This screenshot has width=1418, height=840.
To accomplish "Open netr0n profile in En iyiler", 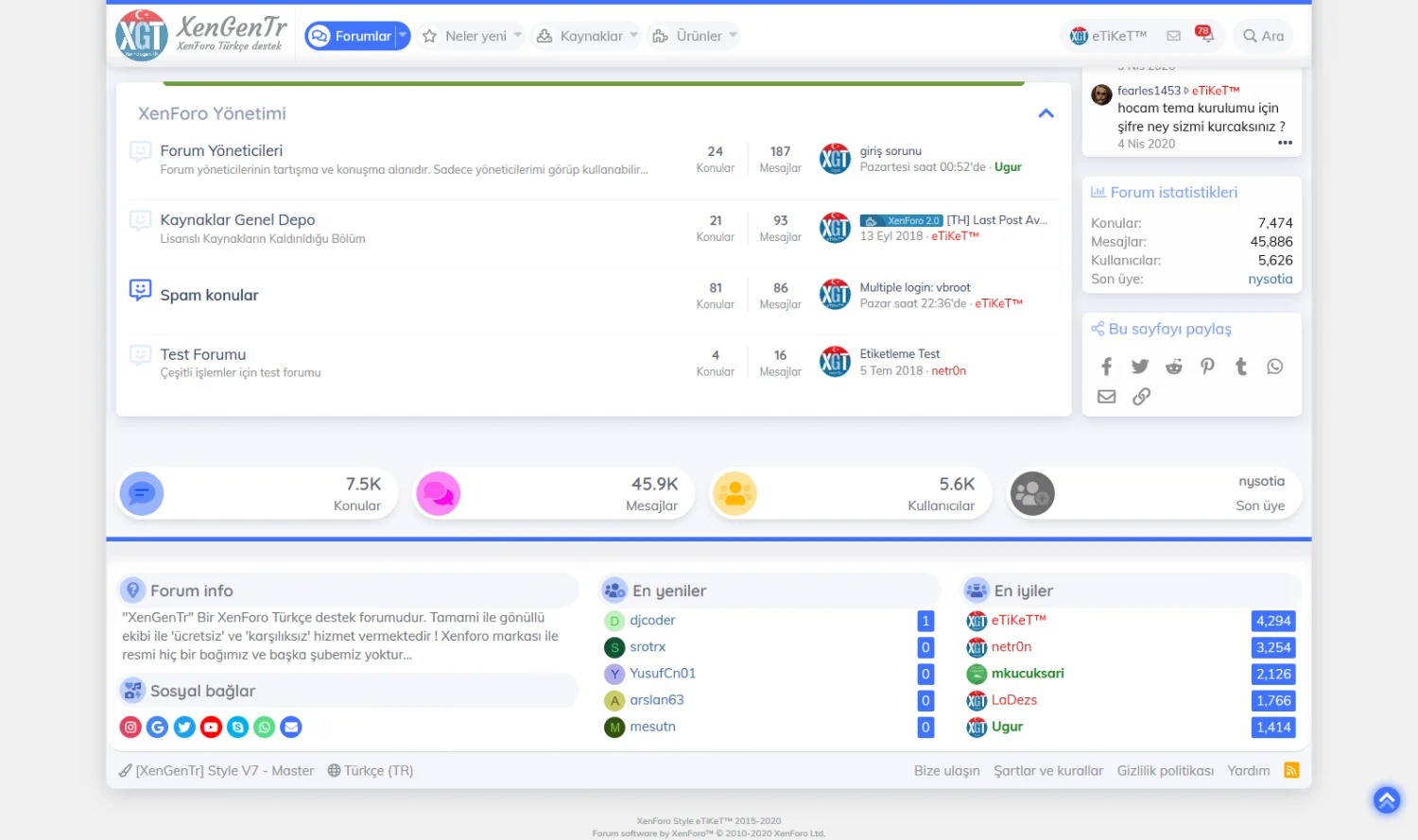I will click(1012, 647).
